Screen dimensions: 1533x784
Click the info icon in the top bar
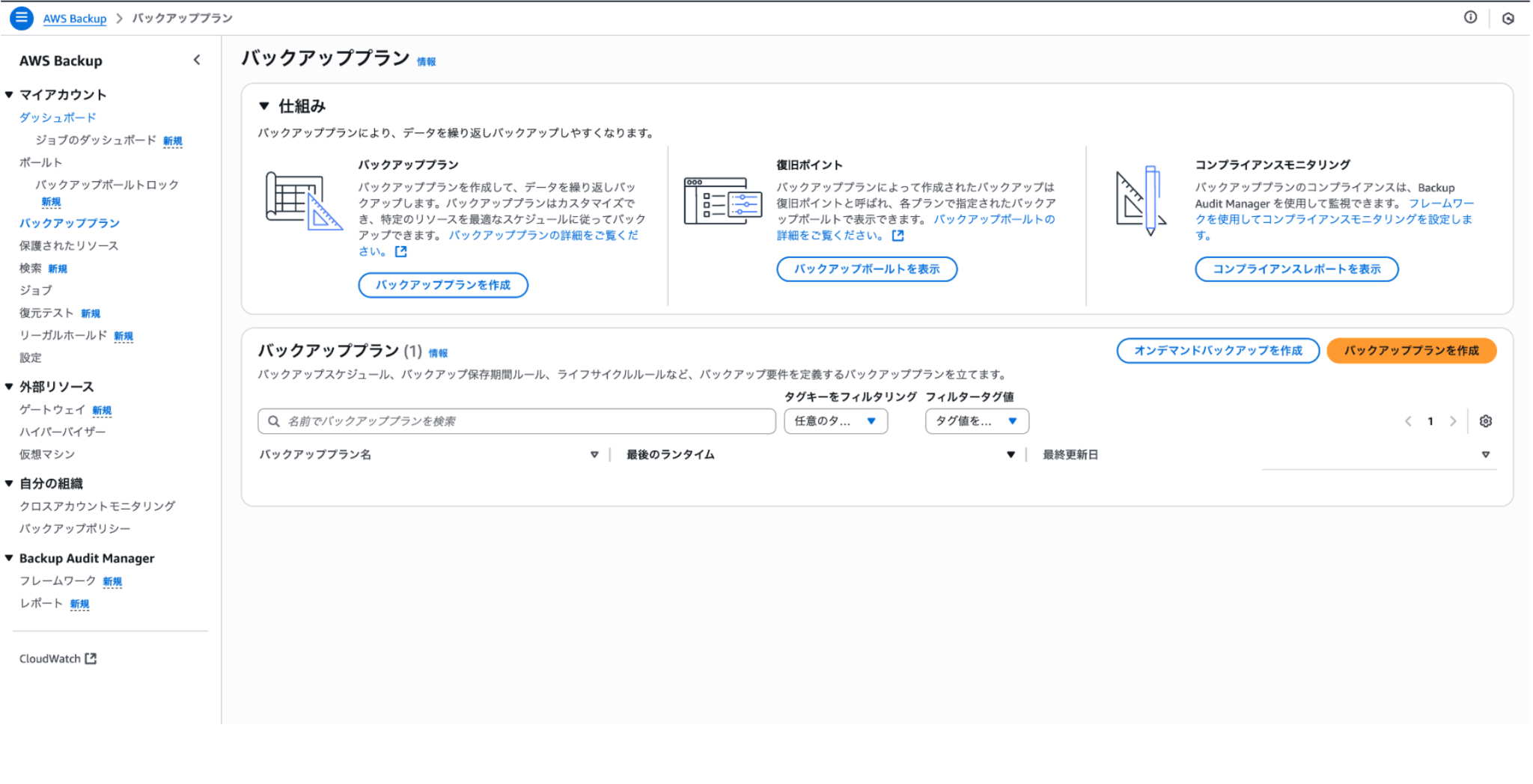pos(1470,18)
